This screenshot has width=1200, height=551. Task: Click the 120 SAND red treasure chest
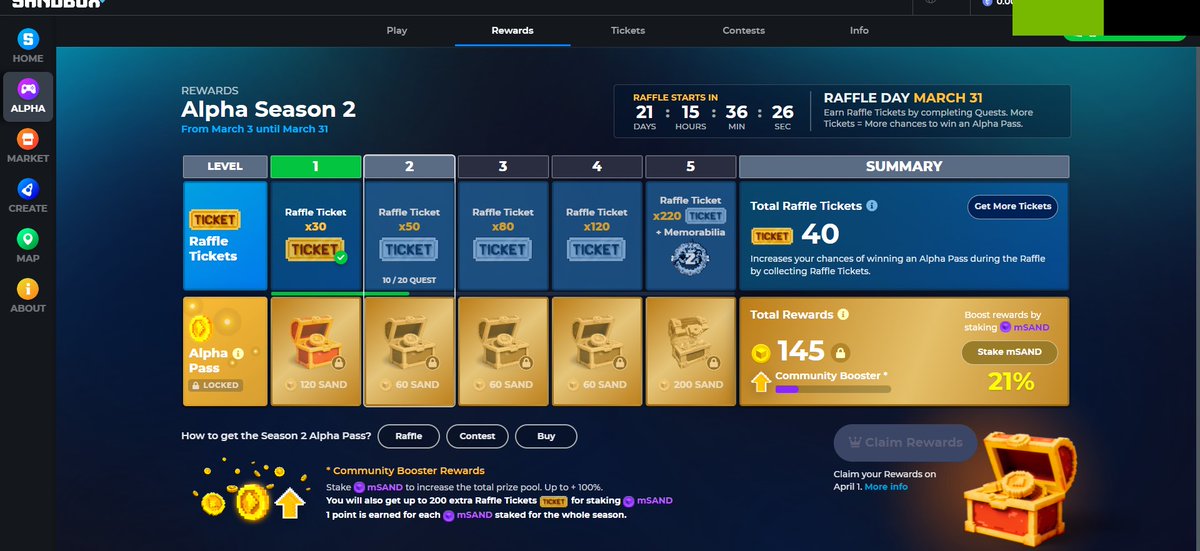pyautogui.click(x=315, y=345)
